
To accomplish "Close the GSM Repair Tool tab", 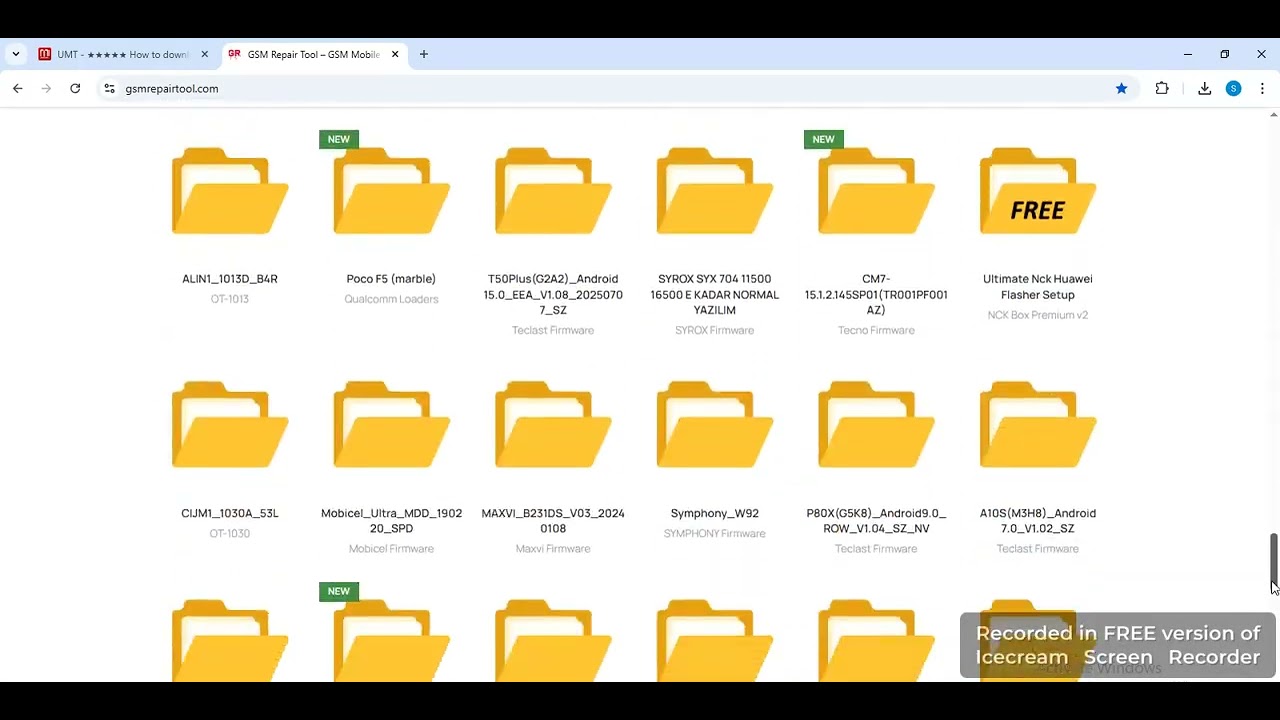I will point(395,54).
